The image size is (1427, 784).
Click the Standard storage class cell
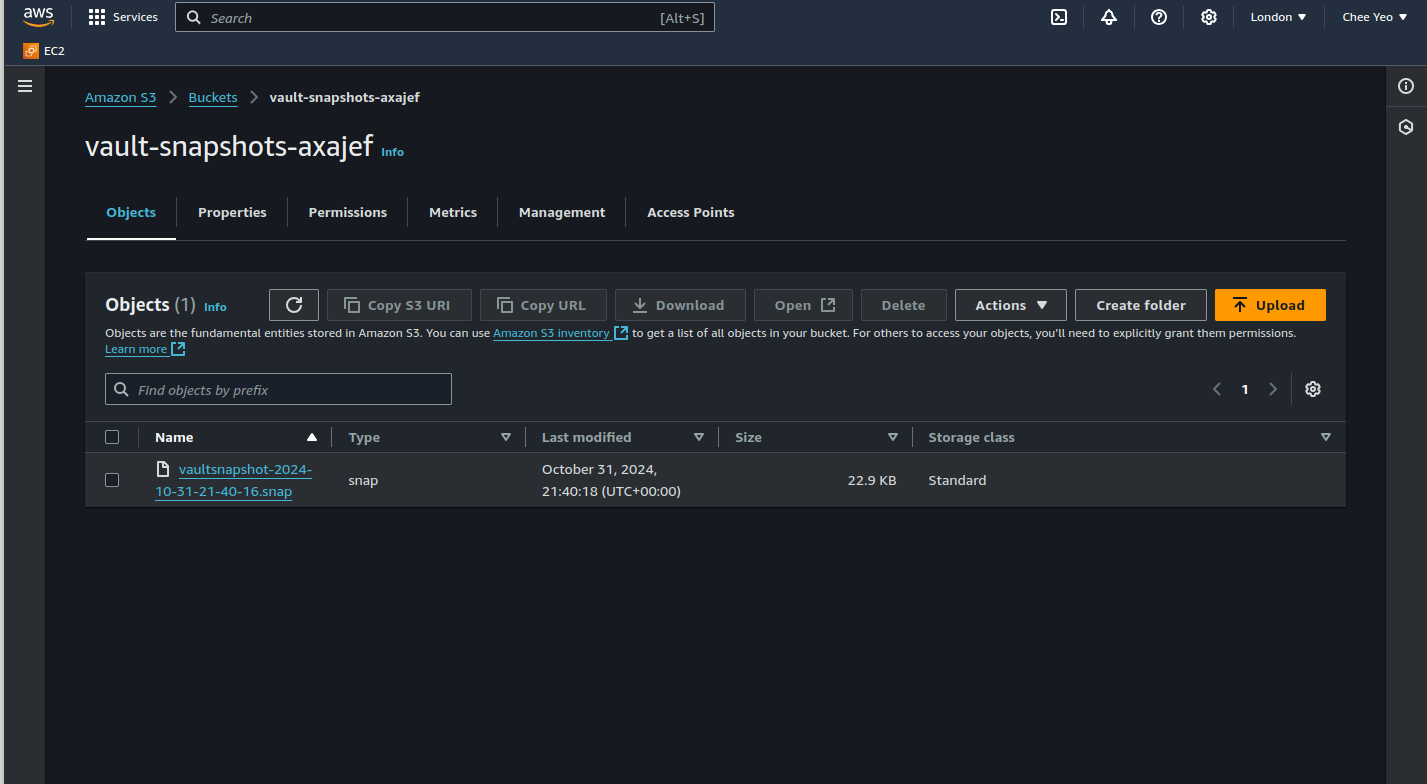point(957,480)
